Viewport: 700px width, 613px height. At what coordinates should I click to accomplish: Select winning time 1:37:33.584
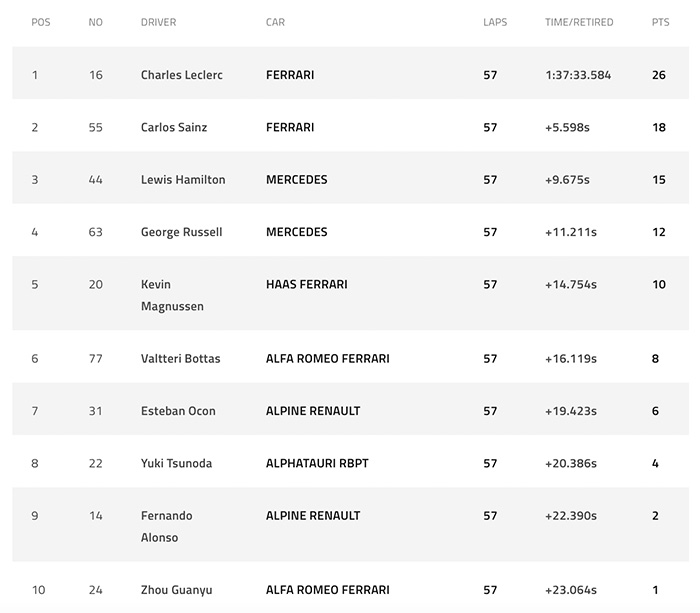[x=578, y=75]
